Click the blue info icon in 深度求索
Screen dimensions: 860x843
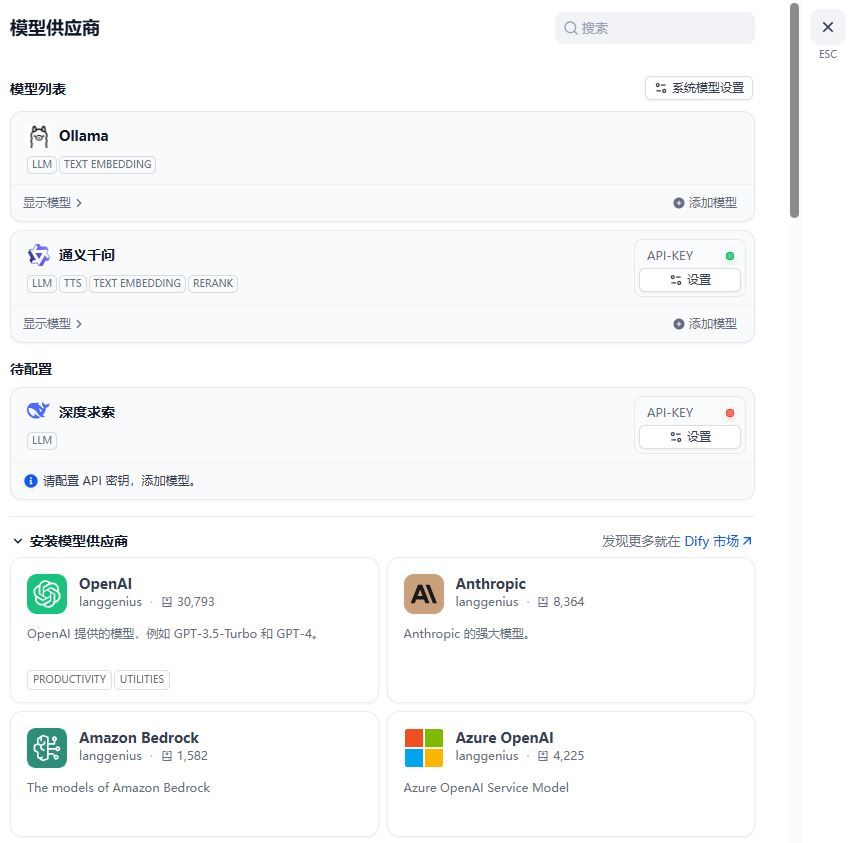[31, 481]
